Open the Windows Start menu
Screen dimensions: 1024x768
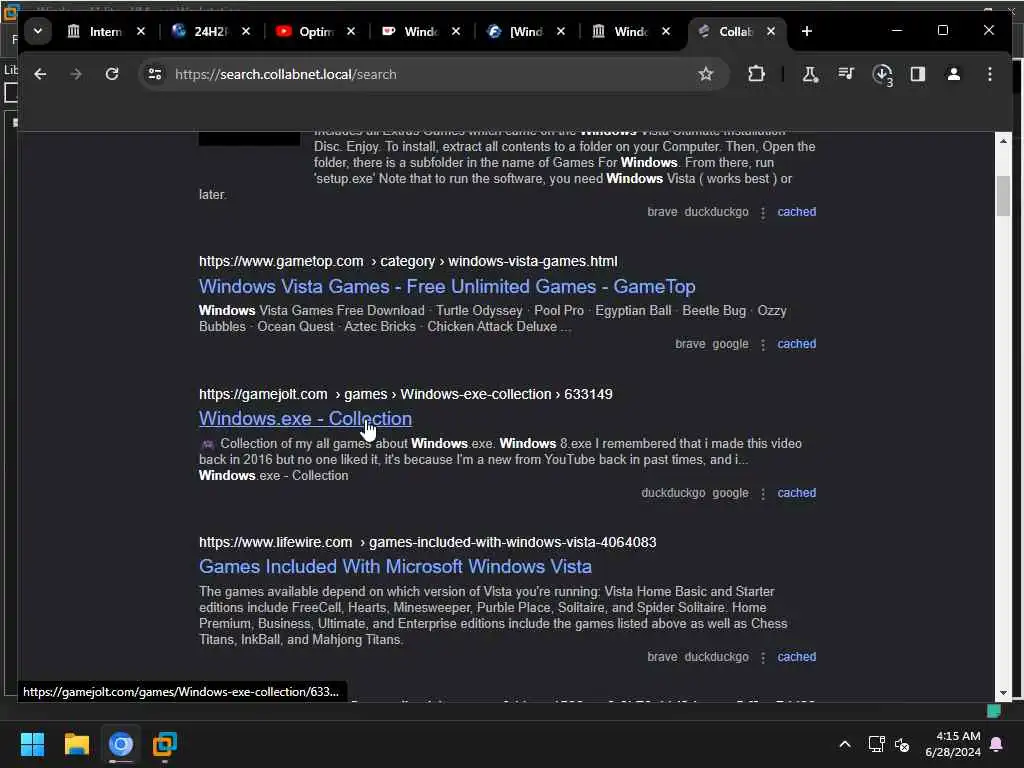[x=32, y=744]
